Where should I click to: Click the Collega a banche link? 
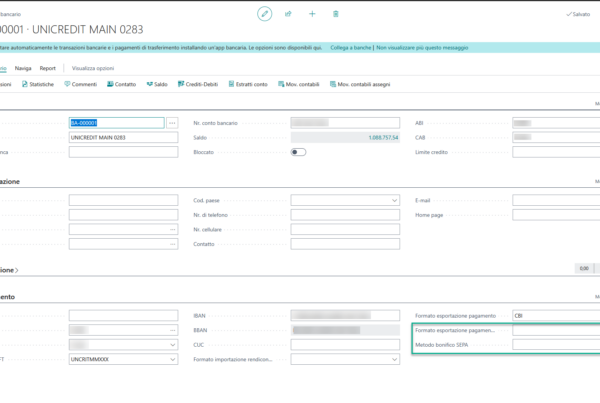click(351, 47)
